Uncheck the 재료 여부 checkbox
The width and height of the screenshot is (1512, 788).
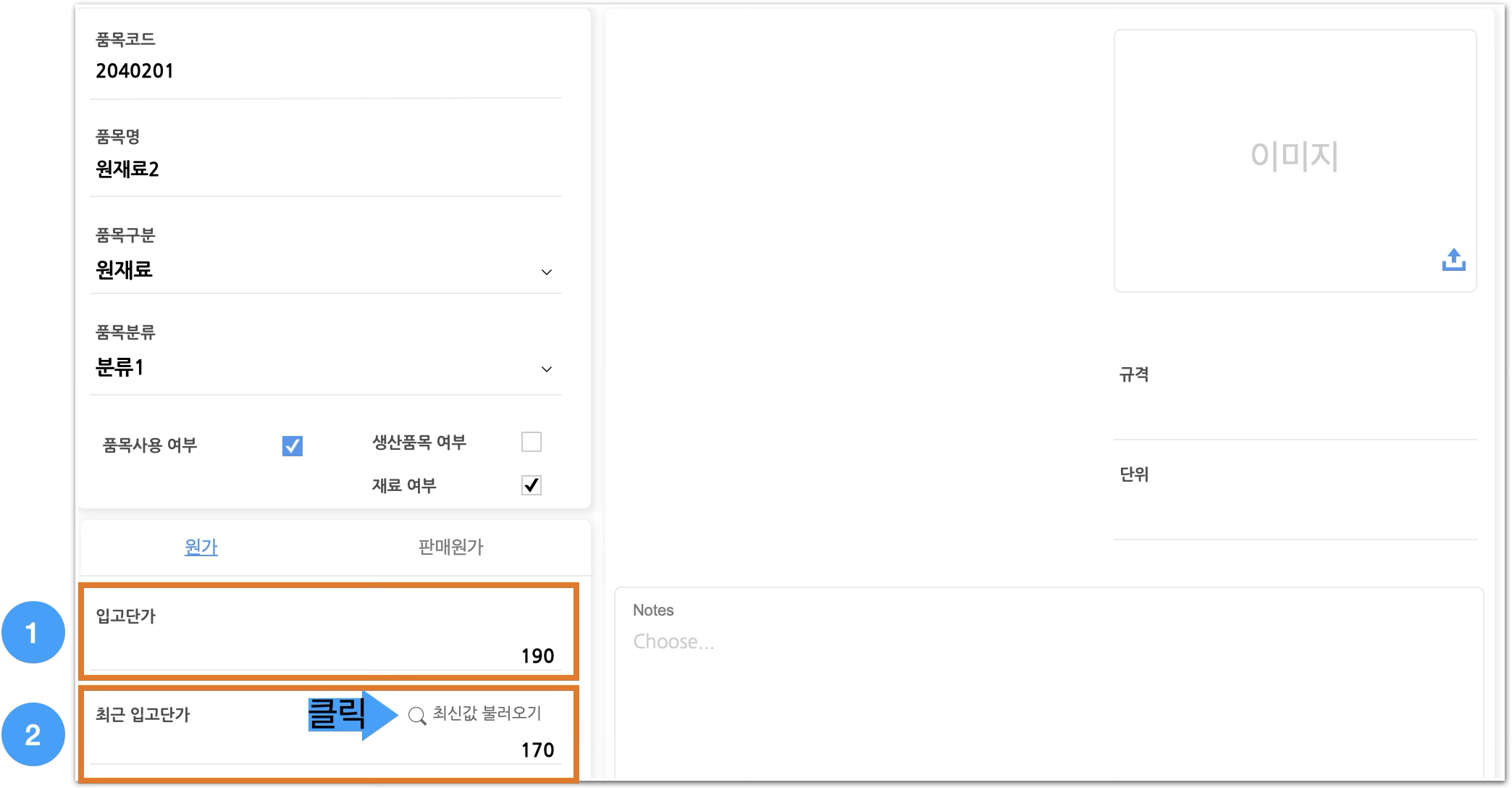(x=531, y=485)
